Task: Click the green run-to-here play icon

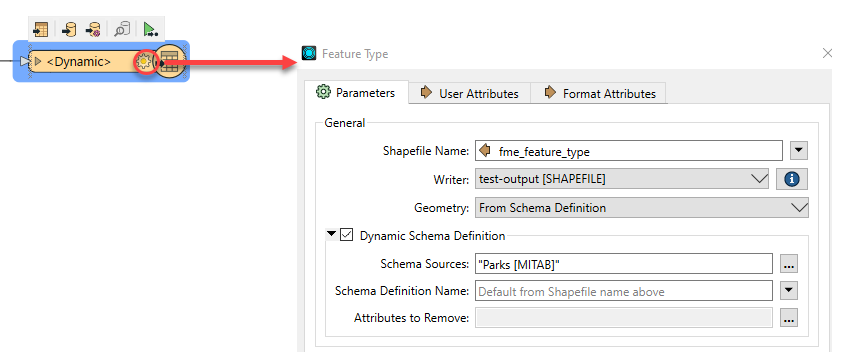Action: click(x=150, y=29)
